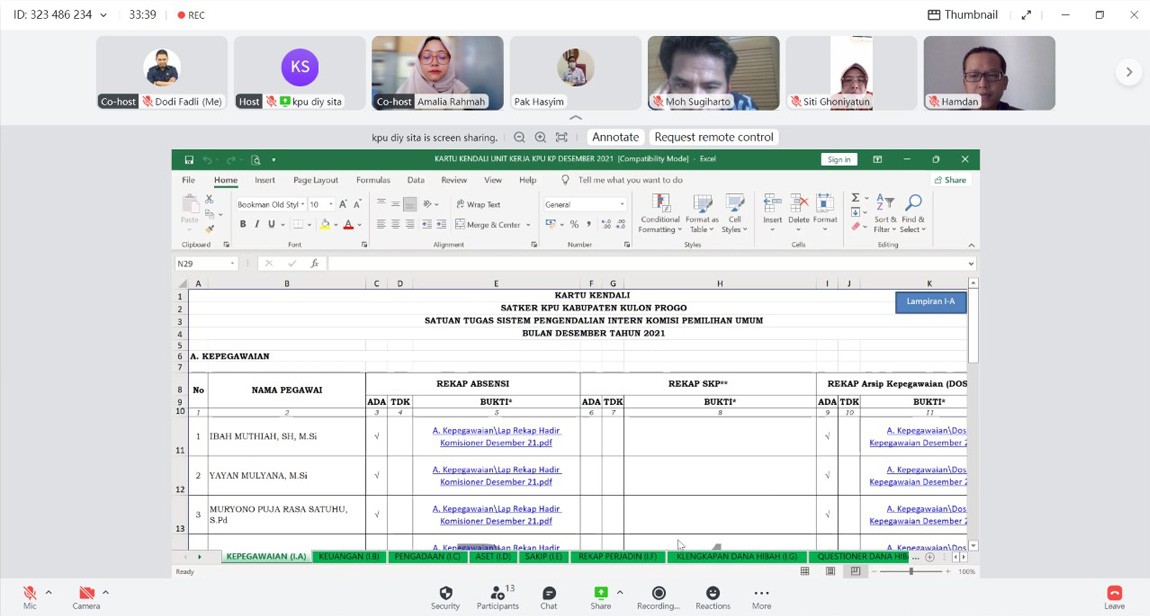Leave the meeting
The height and width of the screenshot is (616, 1150).
tap(1114, 596)
